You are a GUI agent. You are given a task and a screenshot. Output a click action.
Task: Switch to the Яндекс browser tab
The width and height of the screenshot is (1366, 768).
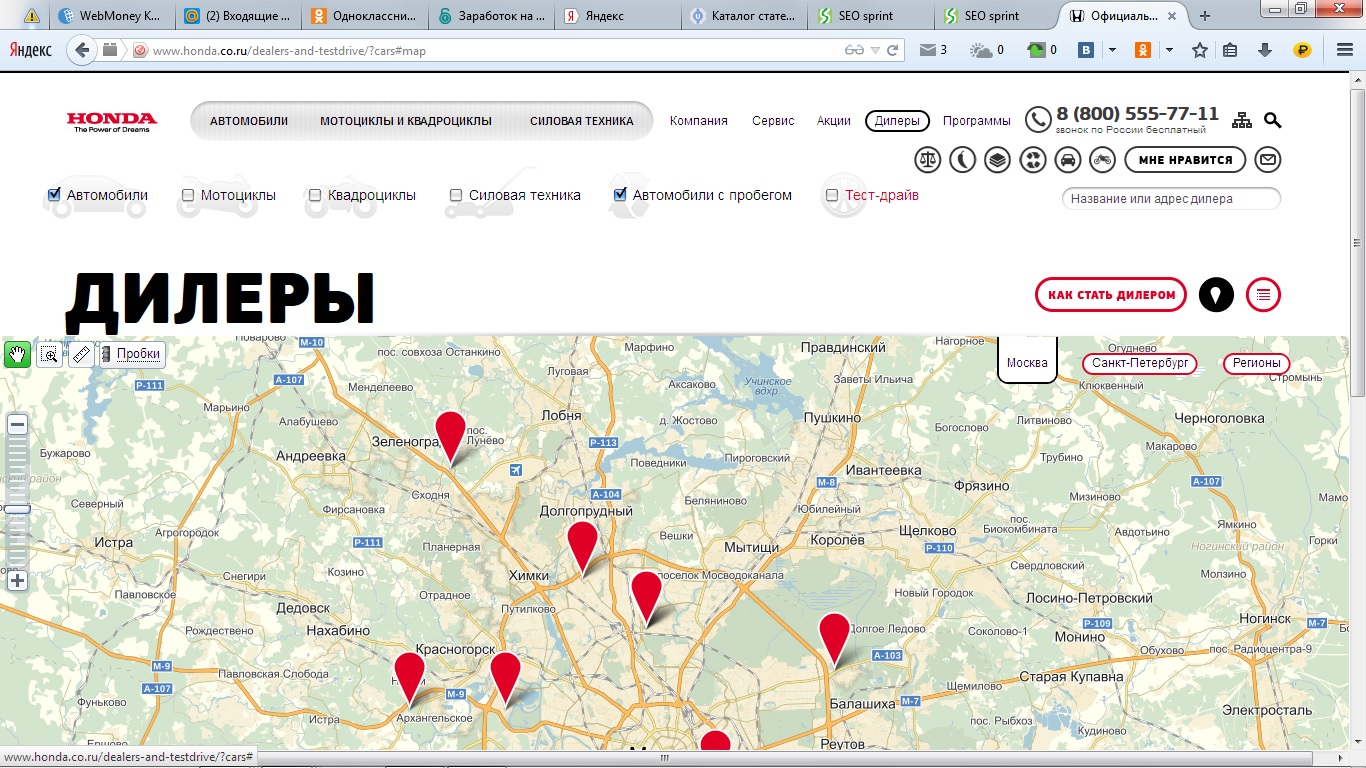[616, 16]
